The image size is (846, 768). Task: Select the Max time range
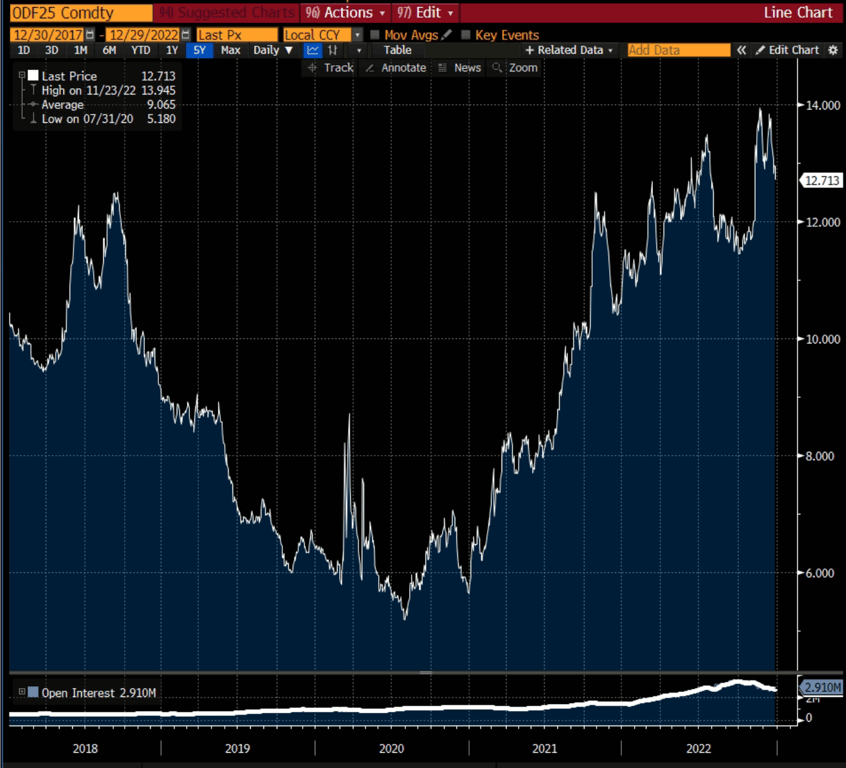[x=230, y=50]
